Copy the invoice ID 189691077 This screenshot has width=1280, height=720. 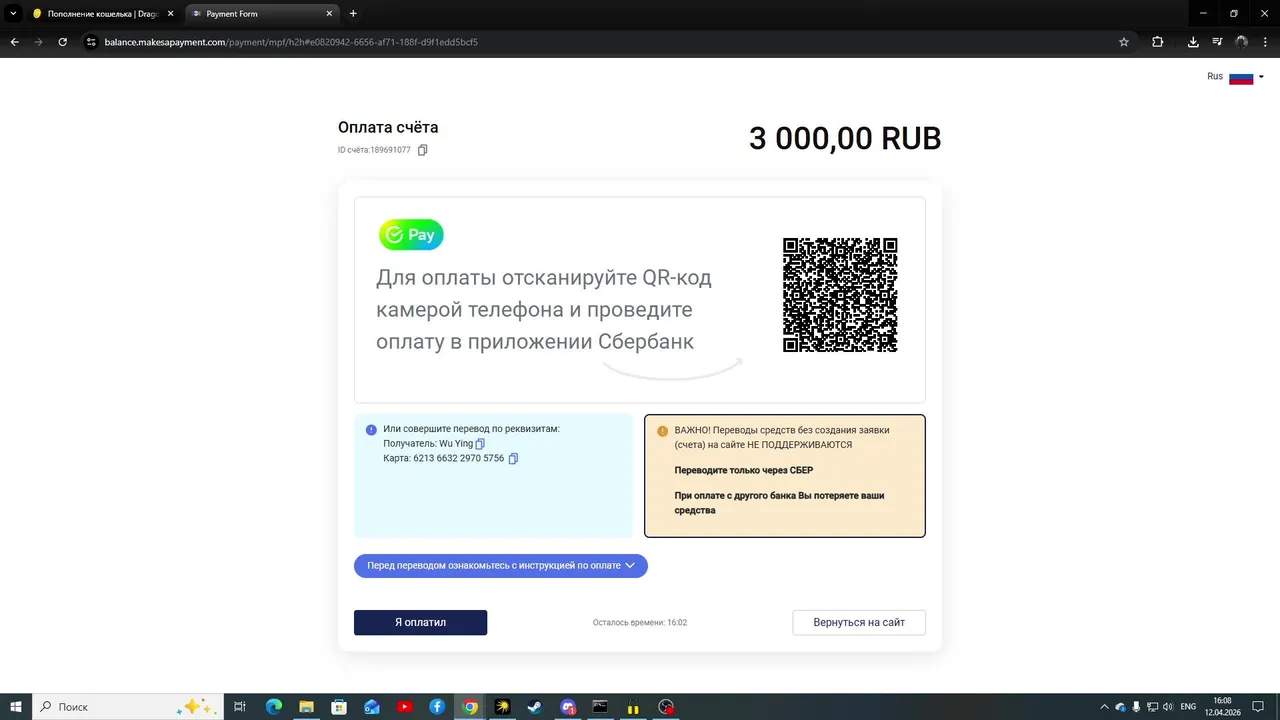point(423,150)
